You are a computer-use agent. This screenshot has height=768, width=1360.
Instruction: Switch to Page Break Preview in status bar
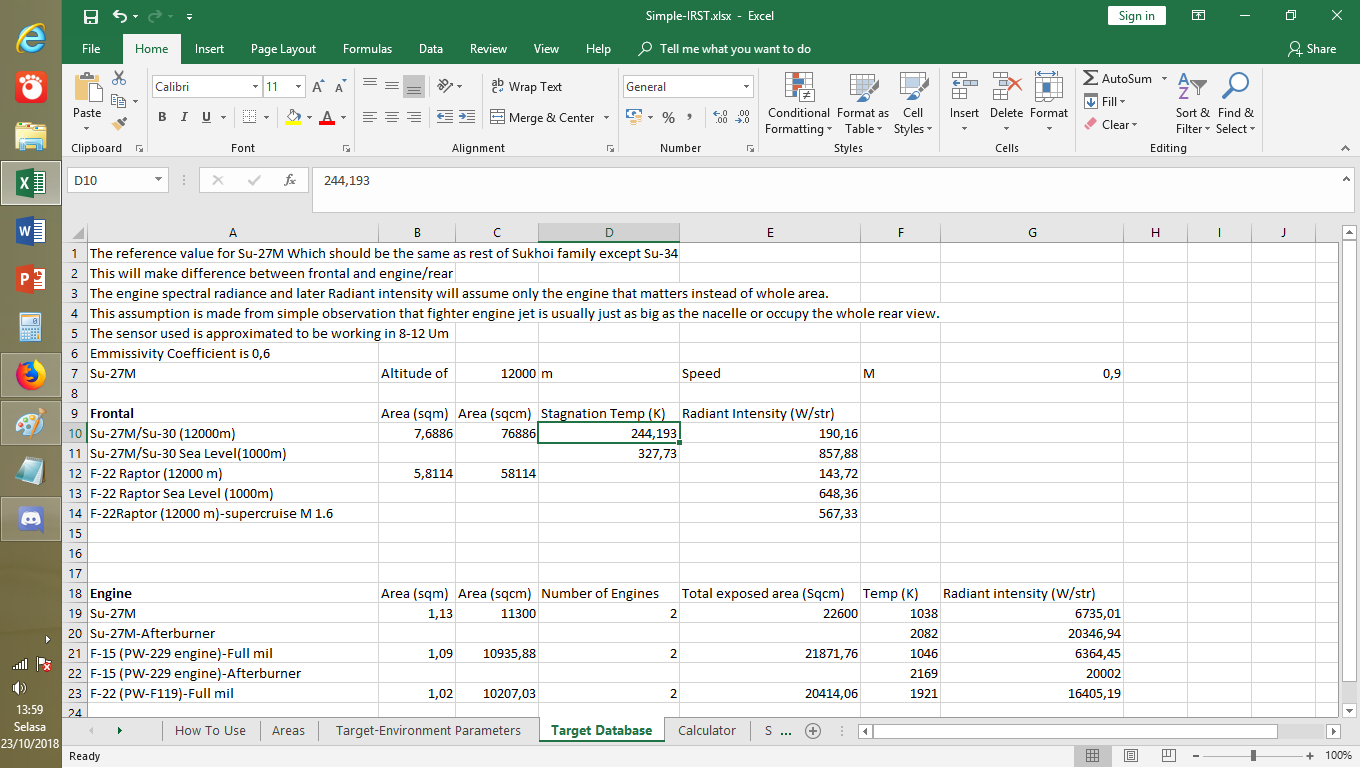tap(1168, 756)
